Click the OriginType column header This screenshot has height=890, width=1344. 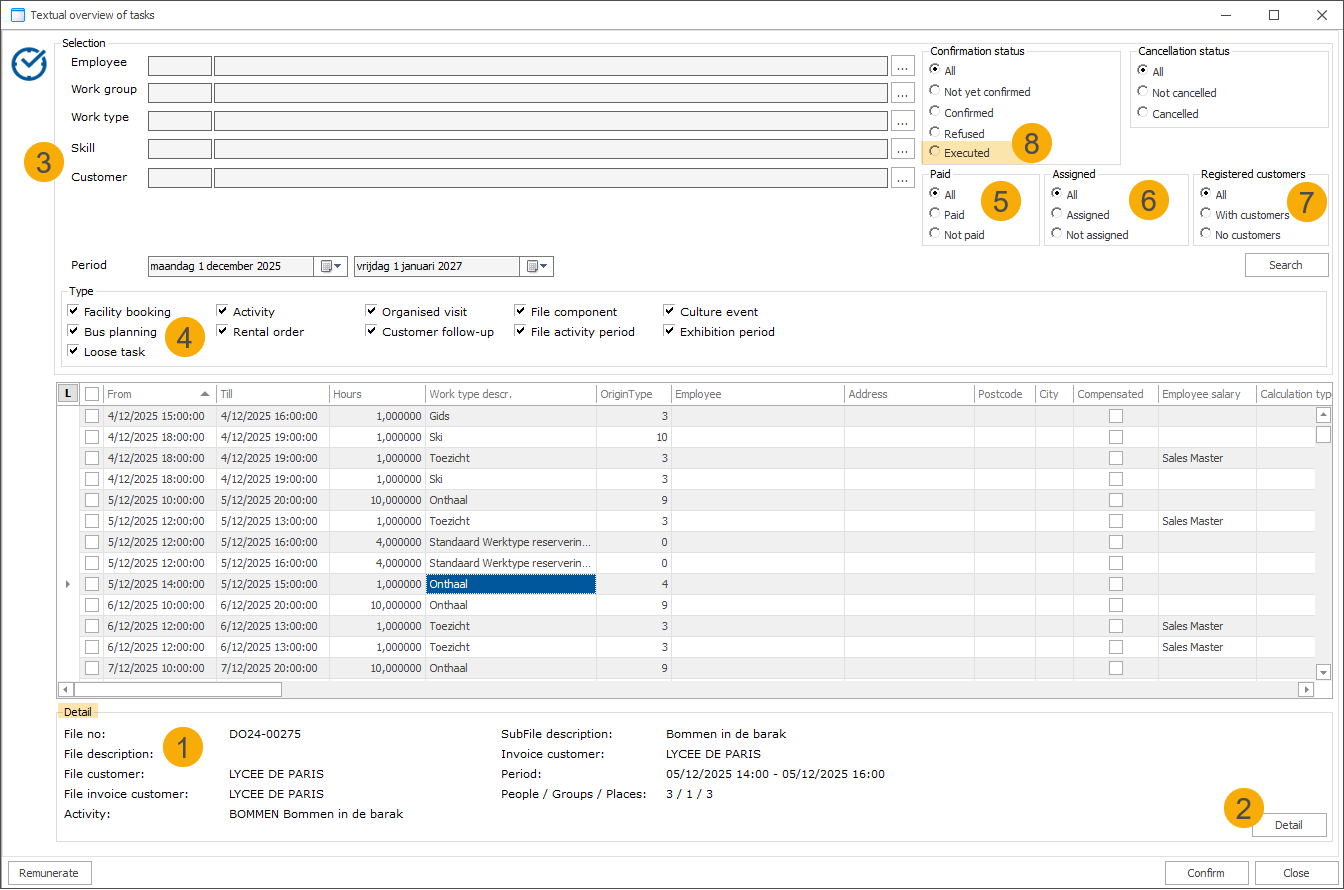[633, 394]
